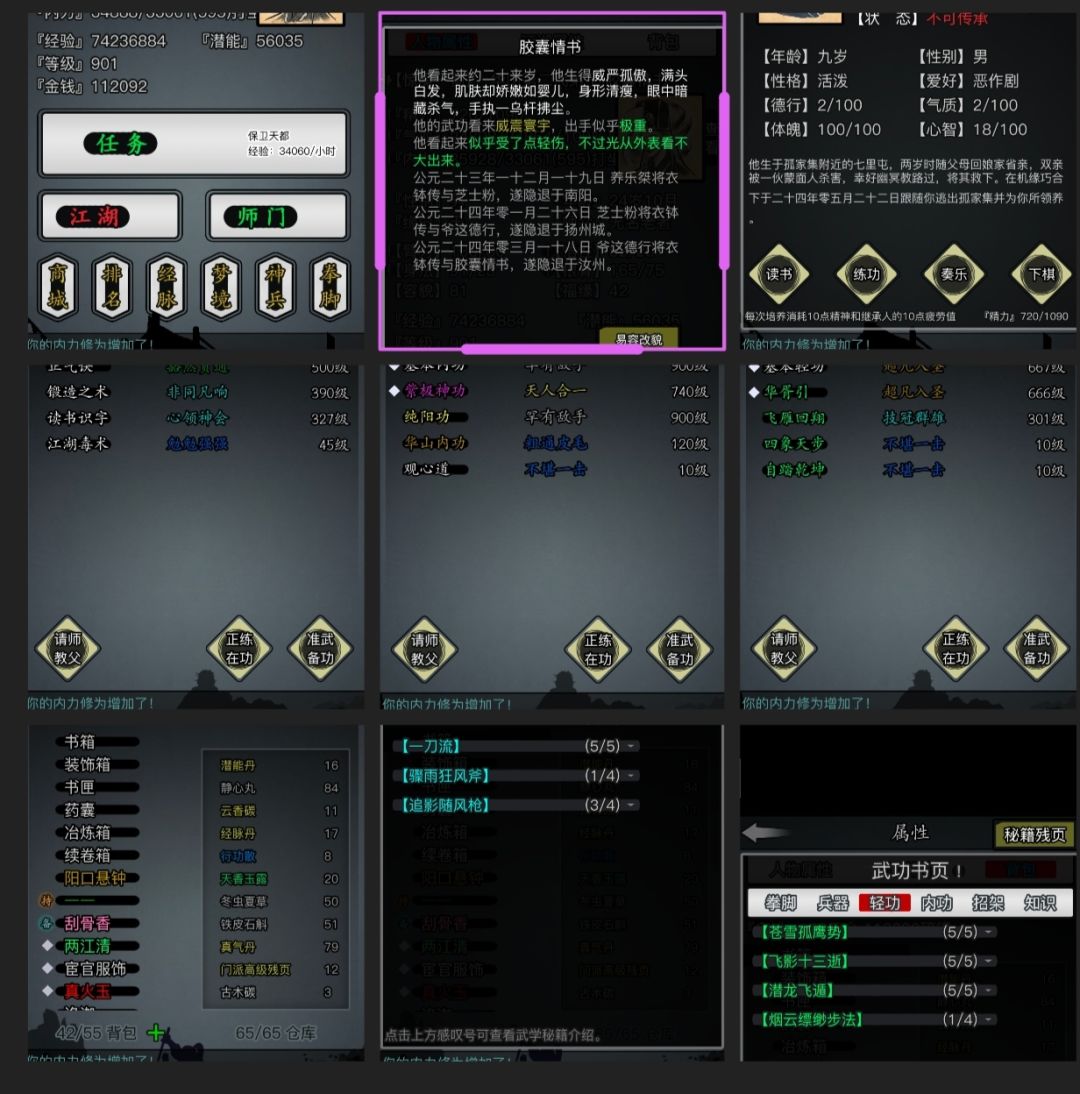The image size is (1080, 1094).
Task: Tap 正练在功 in the 紫极神功 panel
Action: (598, 649)
